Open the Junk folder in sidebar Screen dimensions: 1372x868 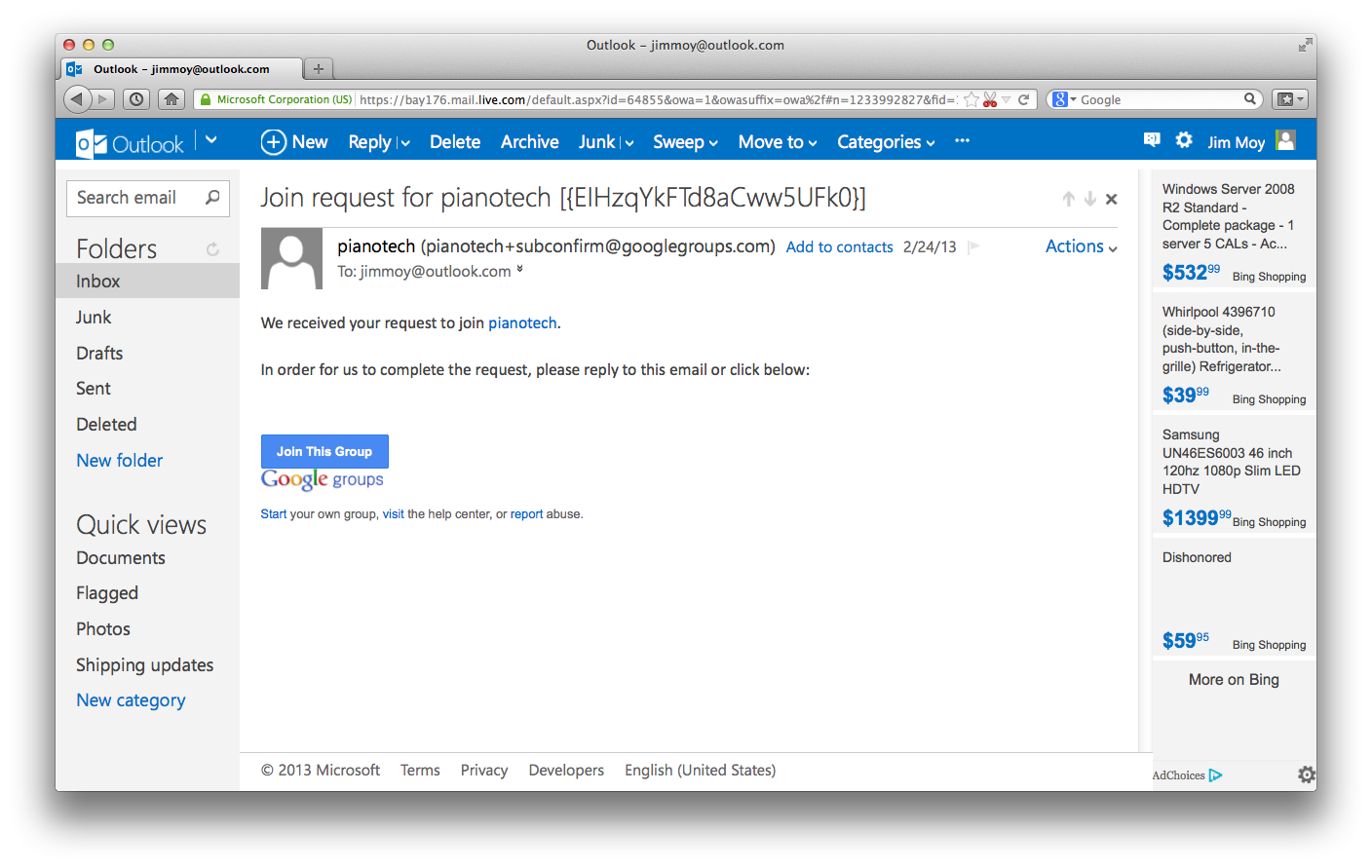94,318
